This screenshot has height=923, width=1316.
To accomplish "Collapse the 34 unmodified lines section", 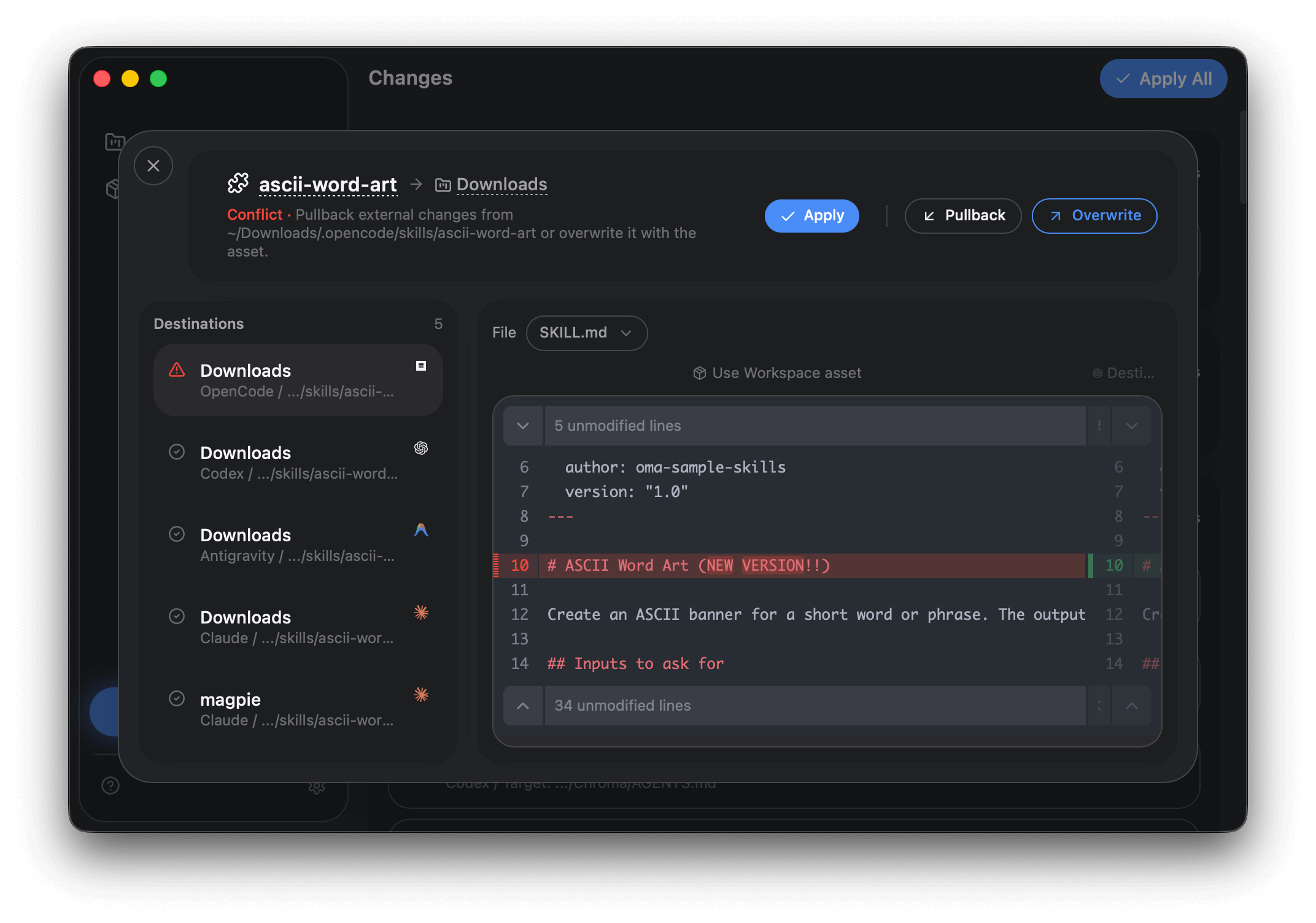I will click(522, 706).
